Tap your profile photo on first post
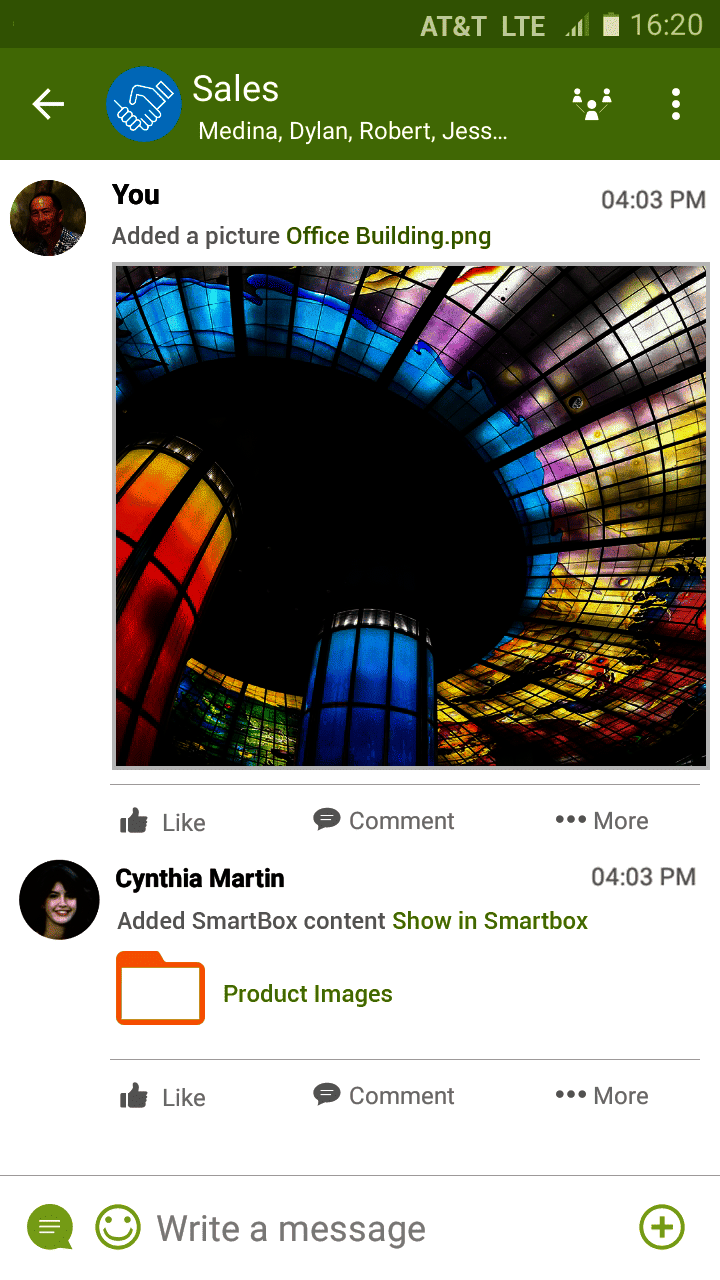This screenshot has width=720, height=1280. tap(48, 218)
